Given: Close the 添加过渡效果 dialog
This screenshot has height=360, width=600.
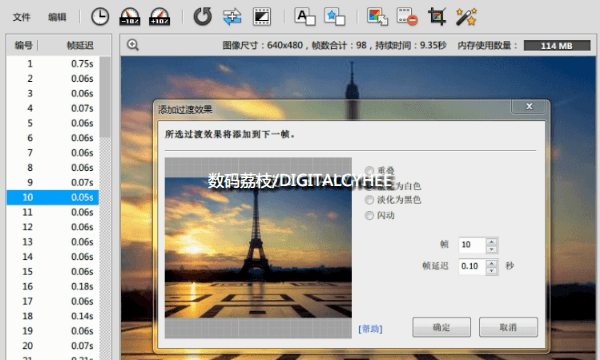Looking at the screenshot, I should point(529,106).
